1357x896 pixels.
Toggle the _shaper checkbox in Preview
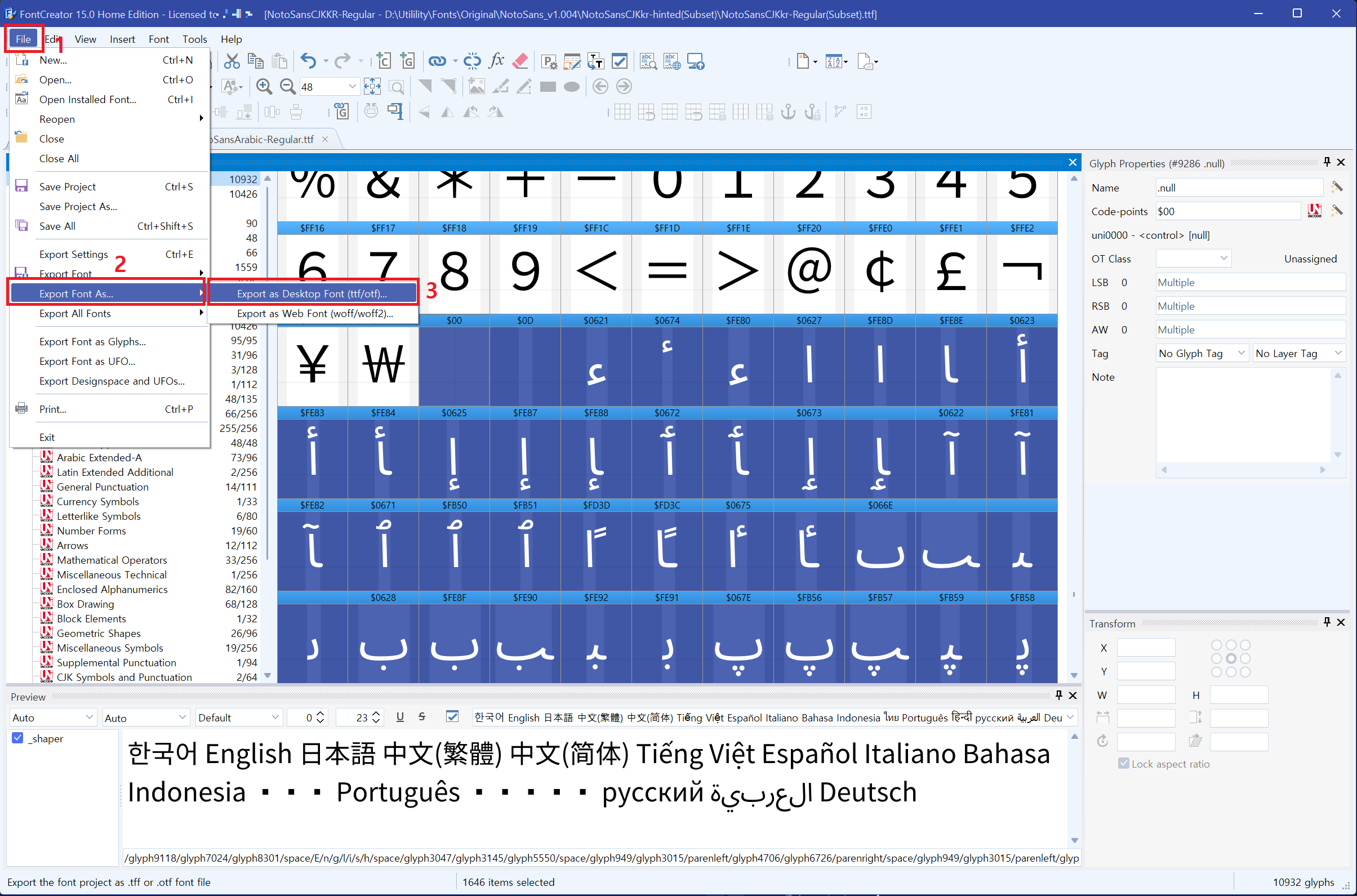17,738
